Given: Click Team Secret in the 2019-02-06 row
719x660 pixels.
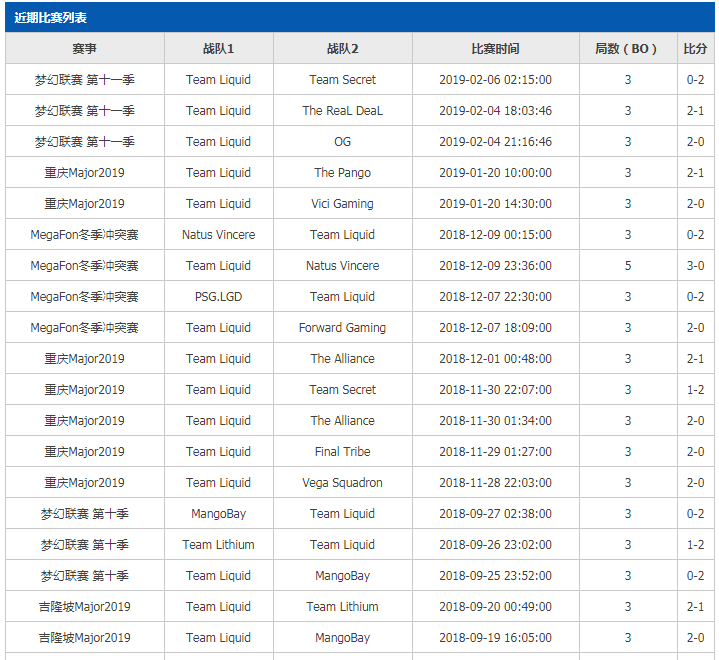Looking at the screenshot, I should pos(342,80).
